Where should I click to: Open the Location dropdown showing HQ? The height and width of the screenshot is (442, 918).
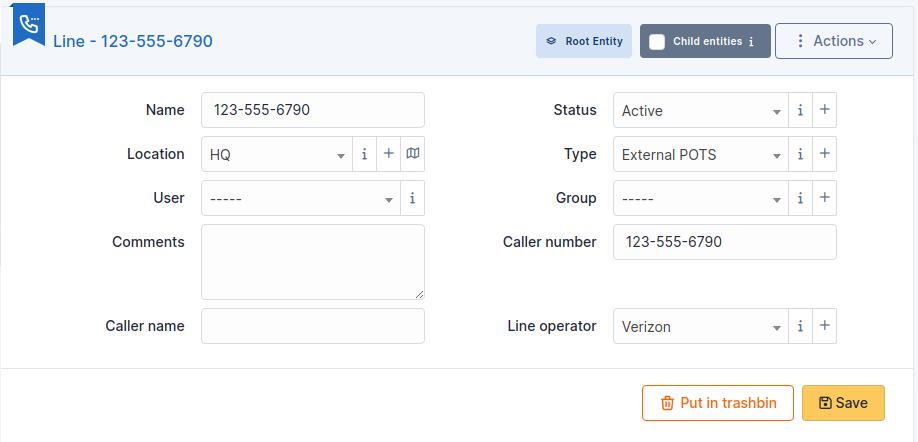tap(277, 154)
